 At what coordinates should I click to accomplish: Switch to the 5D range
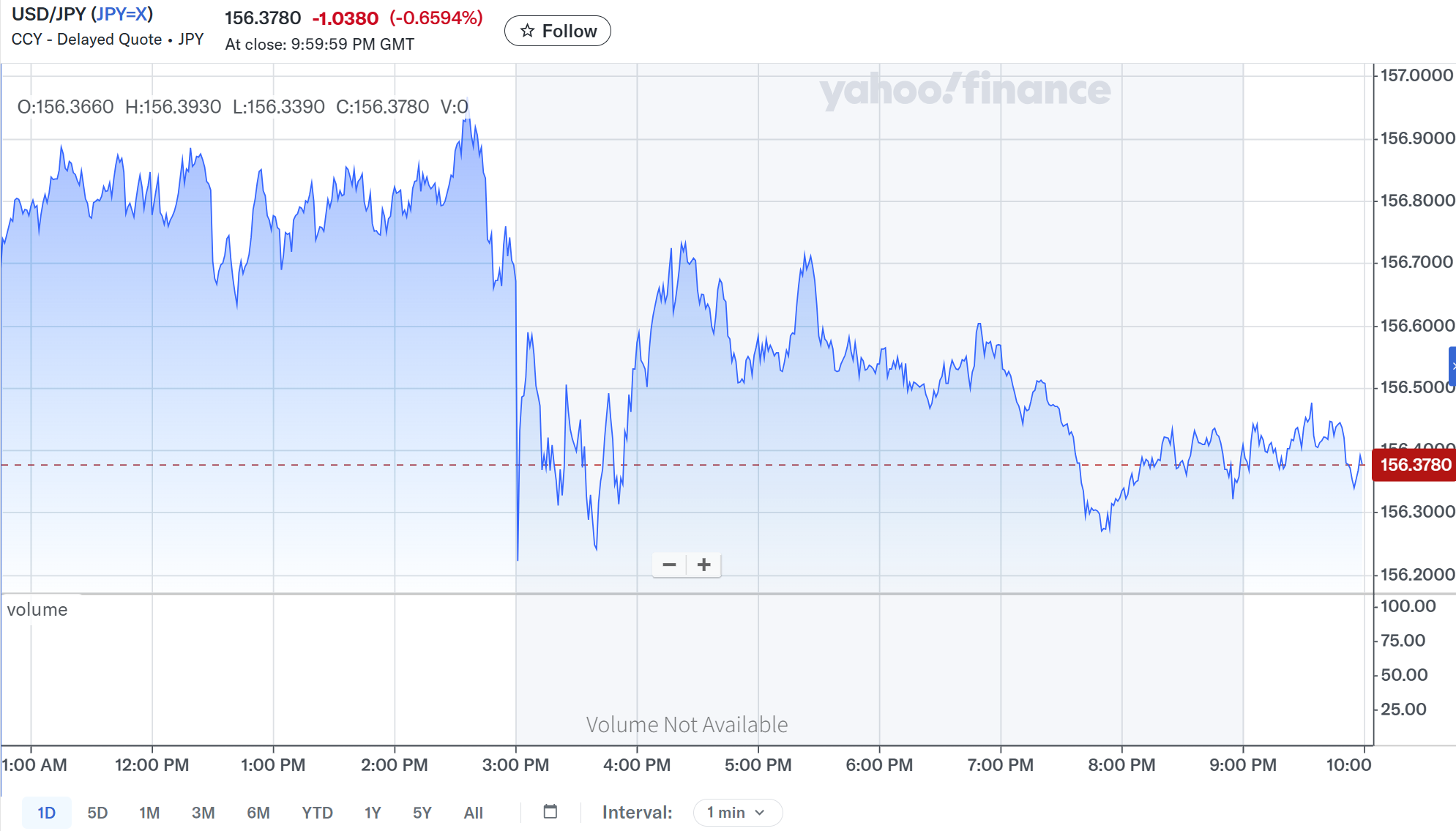pyautogui.click(x=97, y=813)
